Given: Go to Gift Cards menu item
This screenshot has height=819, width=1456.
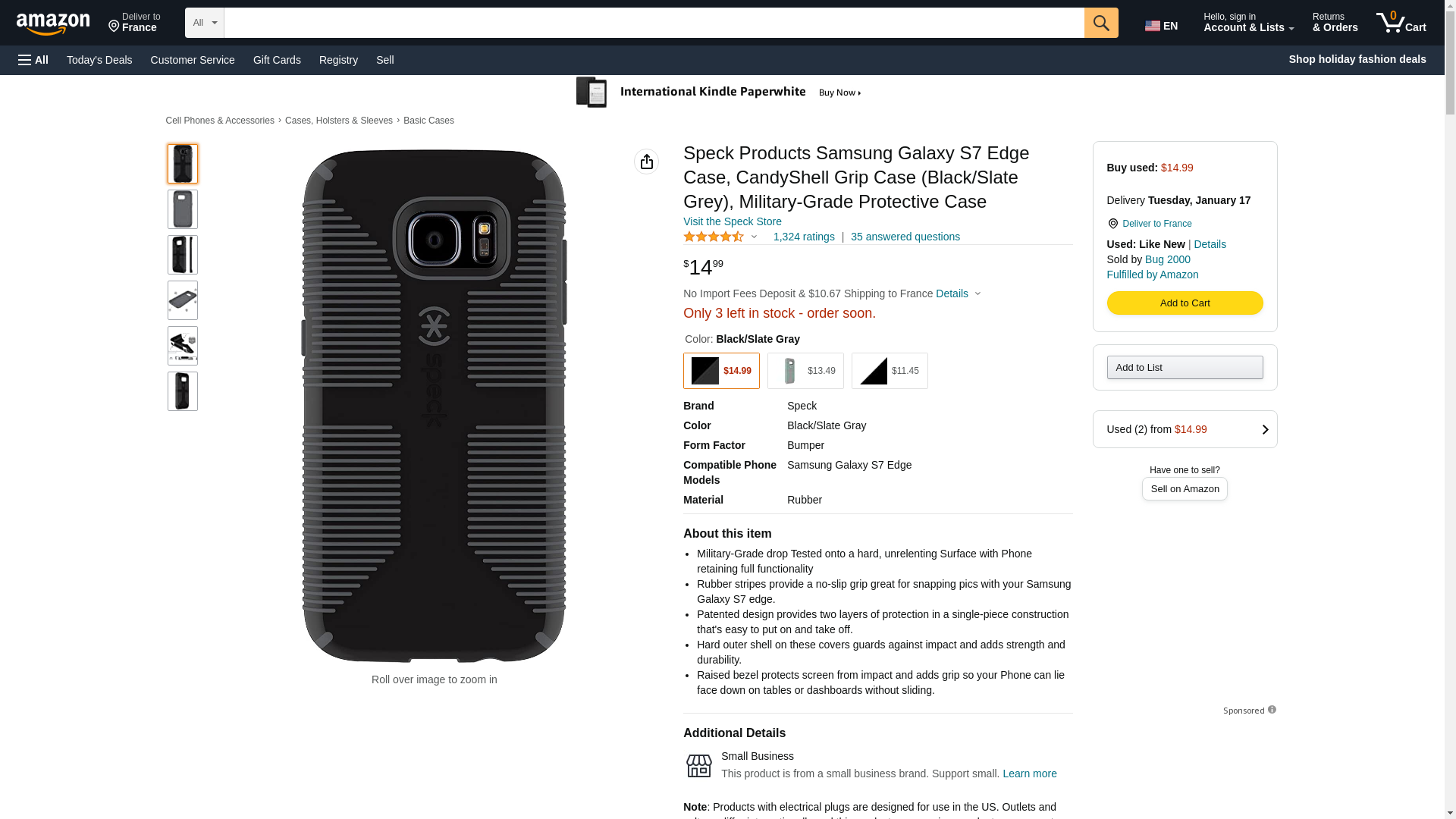Looking at the screenshot, I should [277, 60].
